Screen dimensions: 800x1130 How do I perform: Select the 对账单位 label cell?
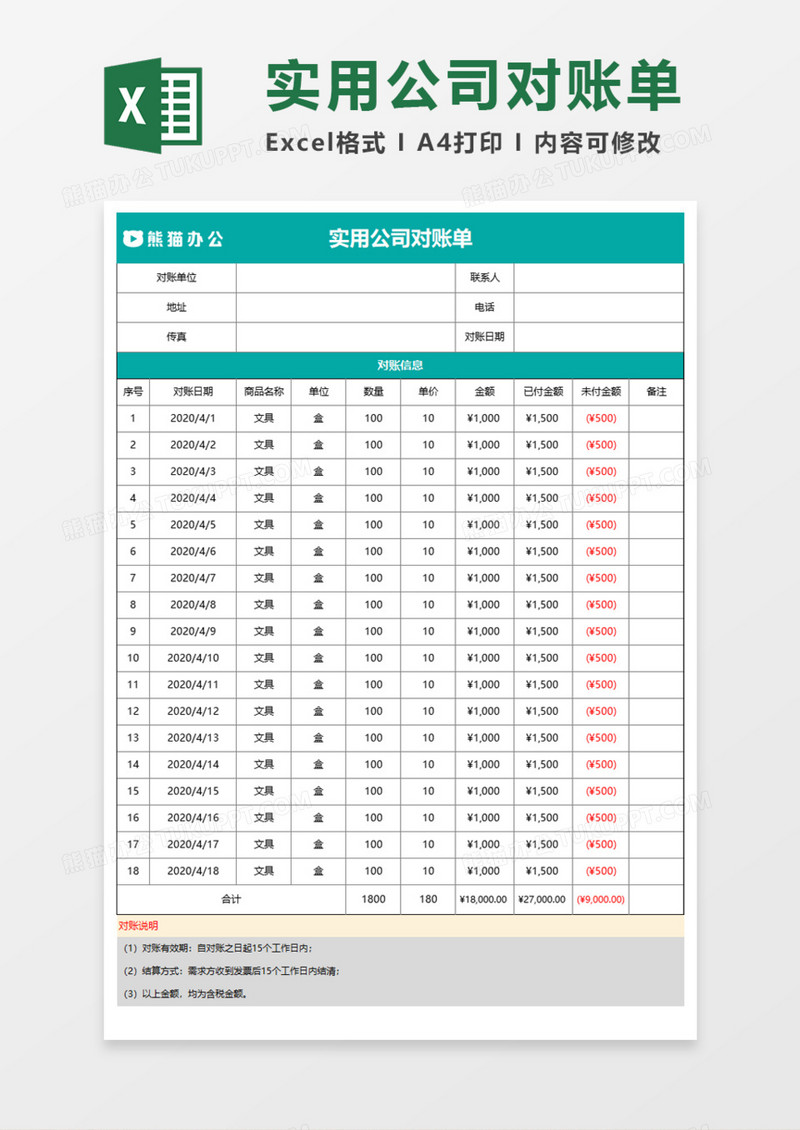177,277
